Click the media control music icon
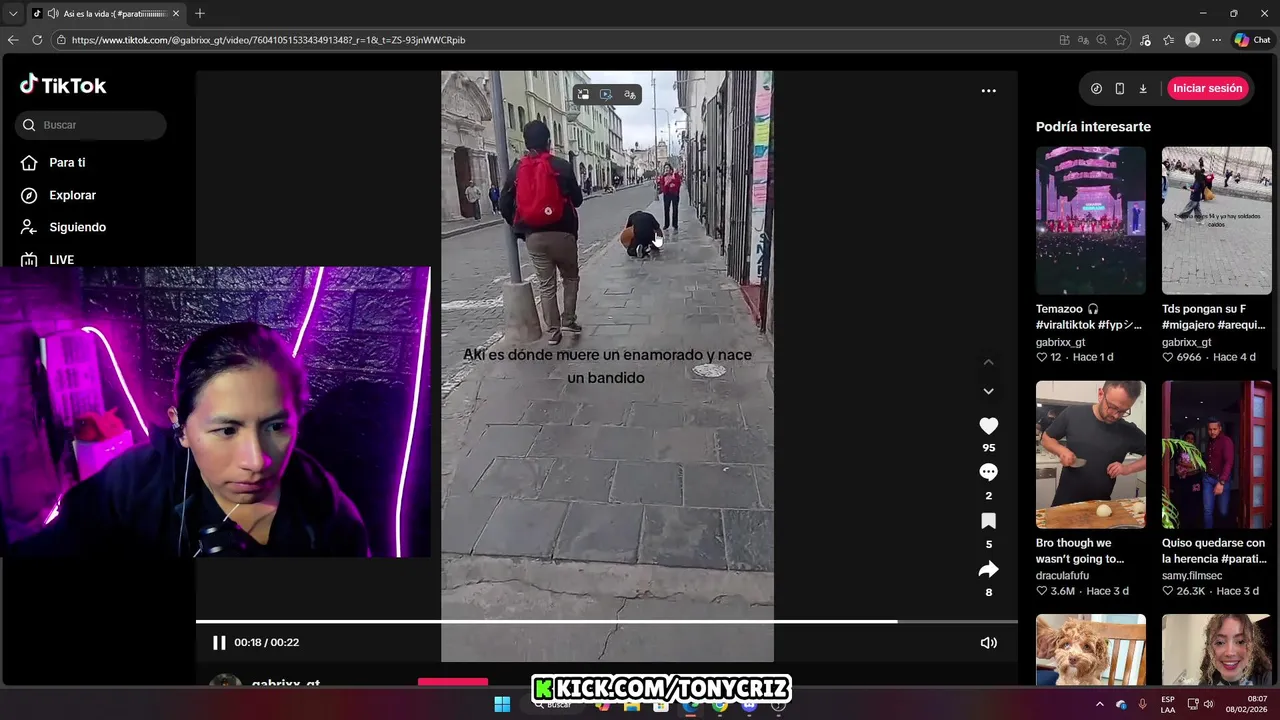The width and height of the screenshot is (1280, 720). (x=1145, y=40)
